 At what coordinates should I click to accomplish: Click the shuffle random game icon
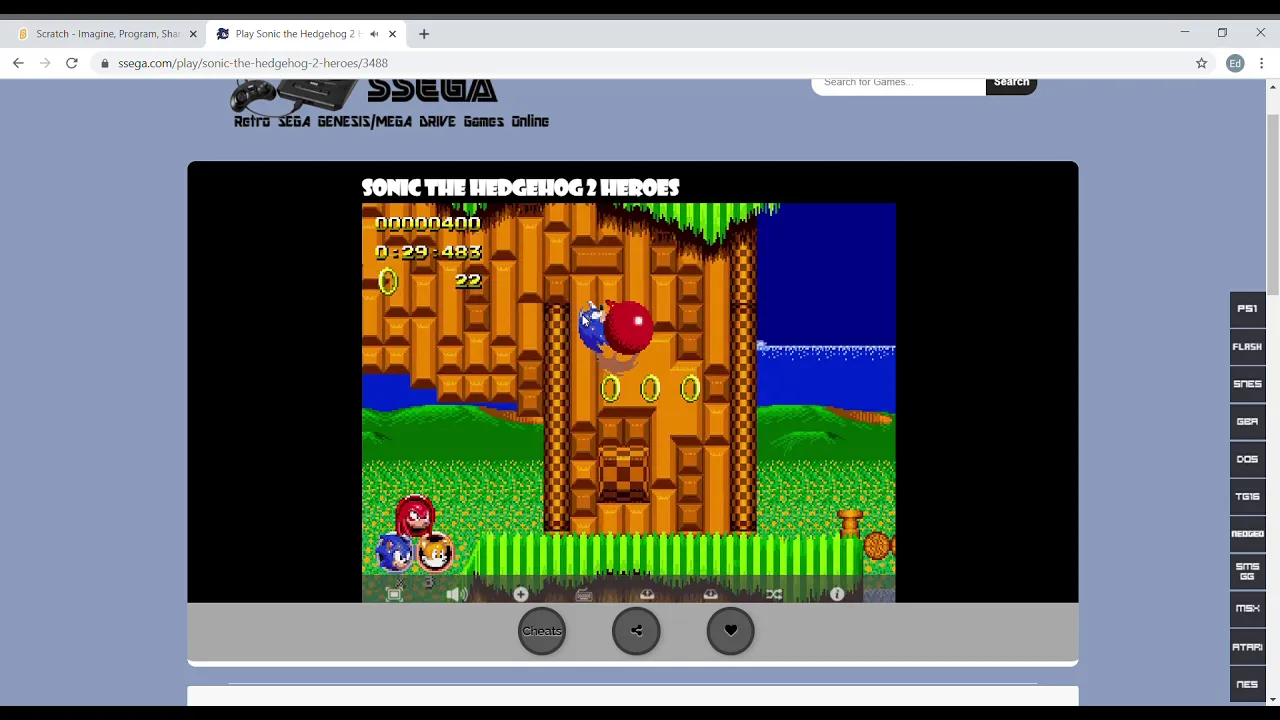pyautogui.click(x=774, y=595)
